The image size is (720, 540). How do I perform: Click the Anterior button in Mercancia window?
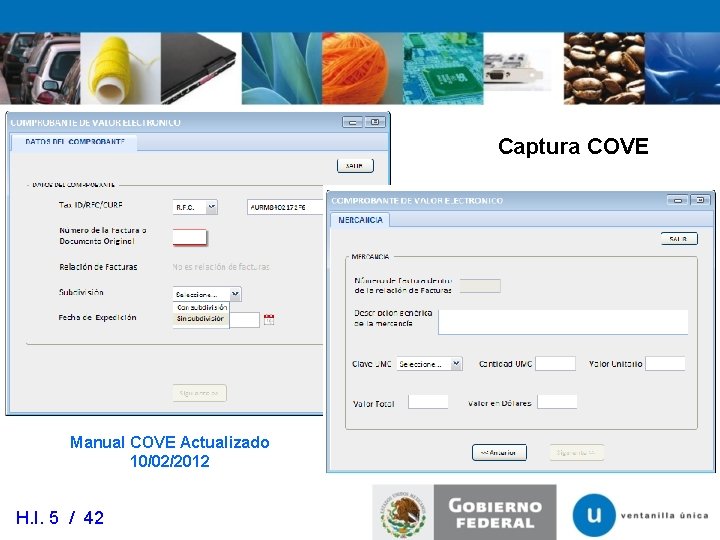(499, 453)
